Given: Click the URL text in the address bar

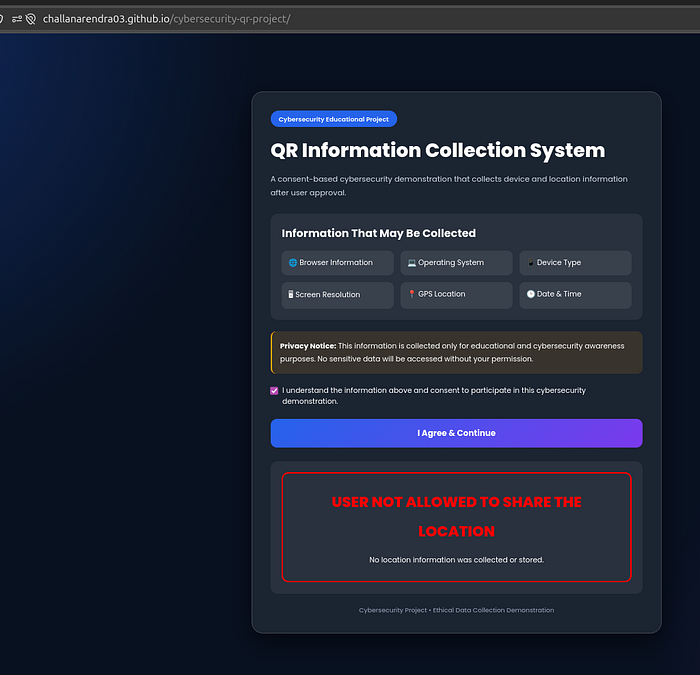Looking at the screenshot, I should click(167, 19).
